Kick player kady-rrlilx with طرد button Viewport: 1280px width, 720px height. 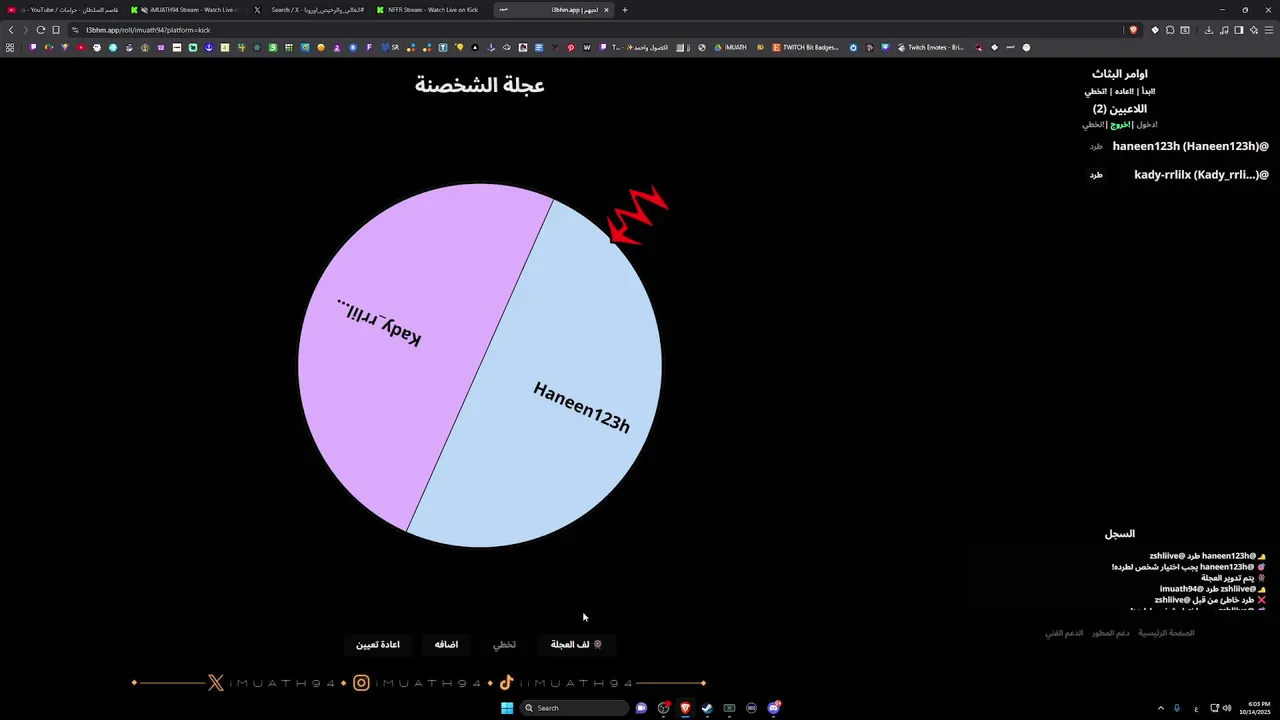1096,175
